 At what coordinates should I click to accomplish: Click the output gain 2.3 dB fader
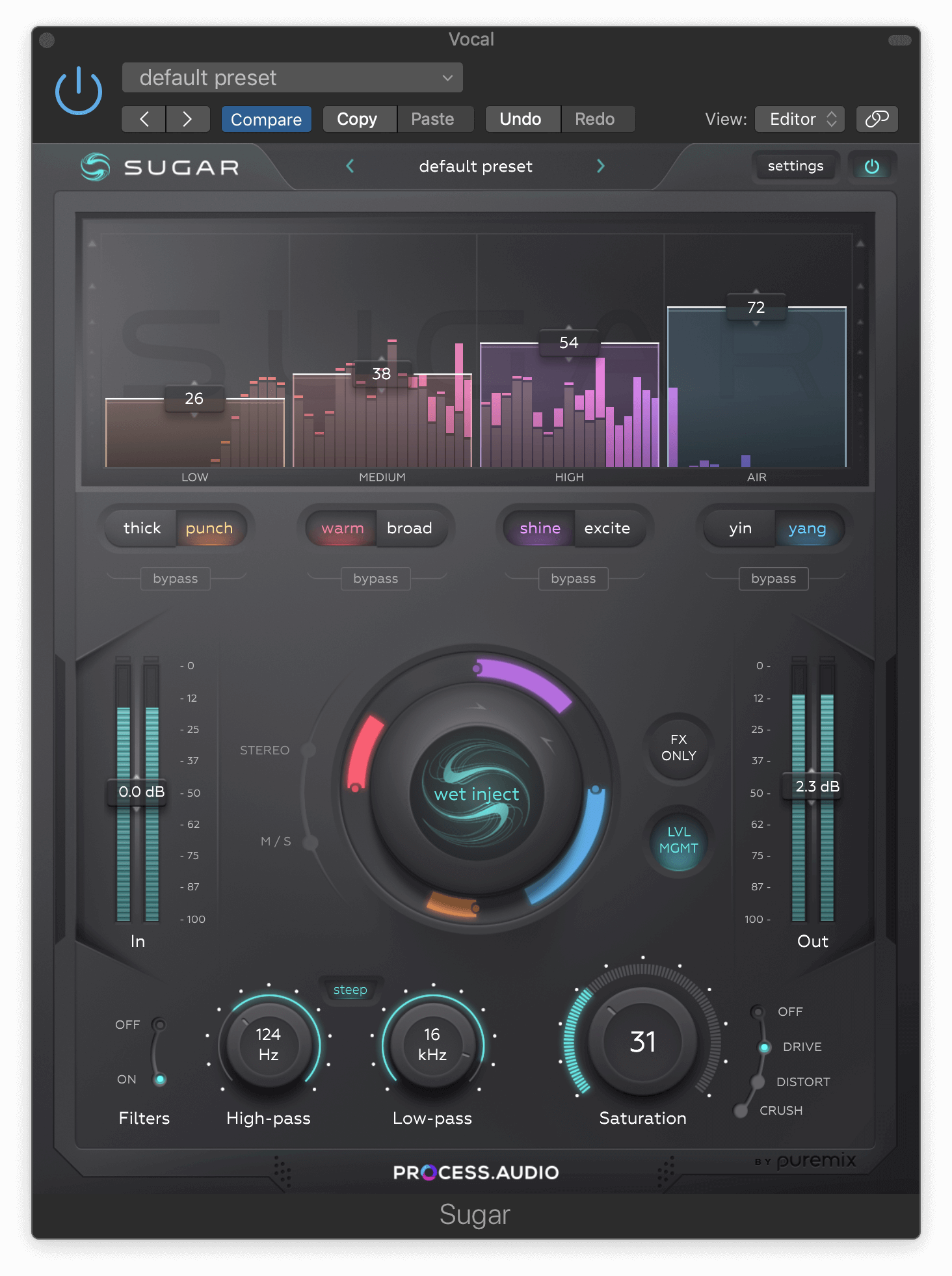813,786
